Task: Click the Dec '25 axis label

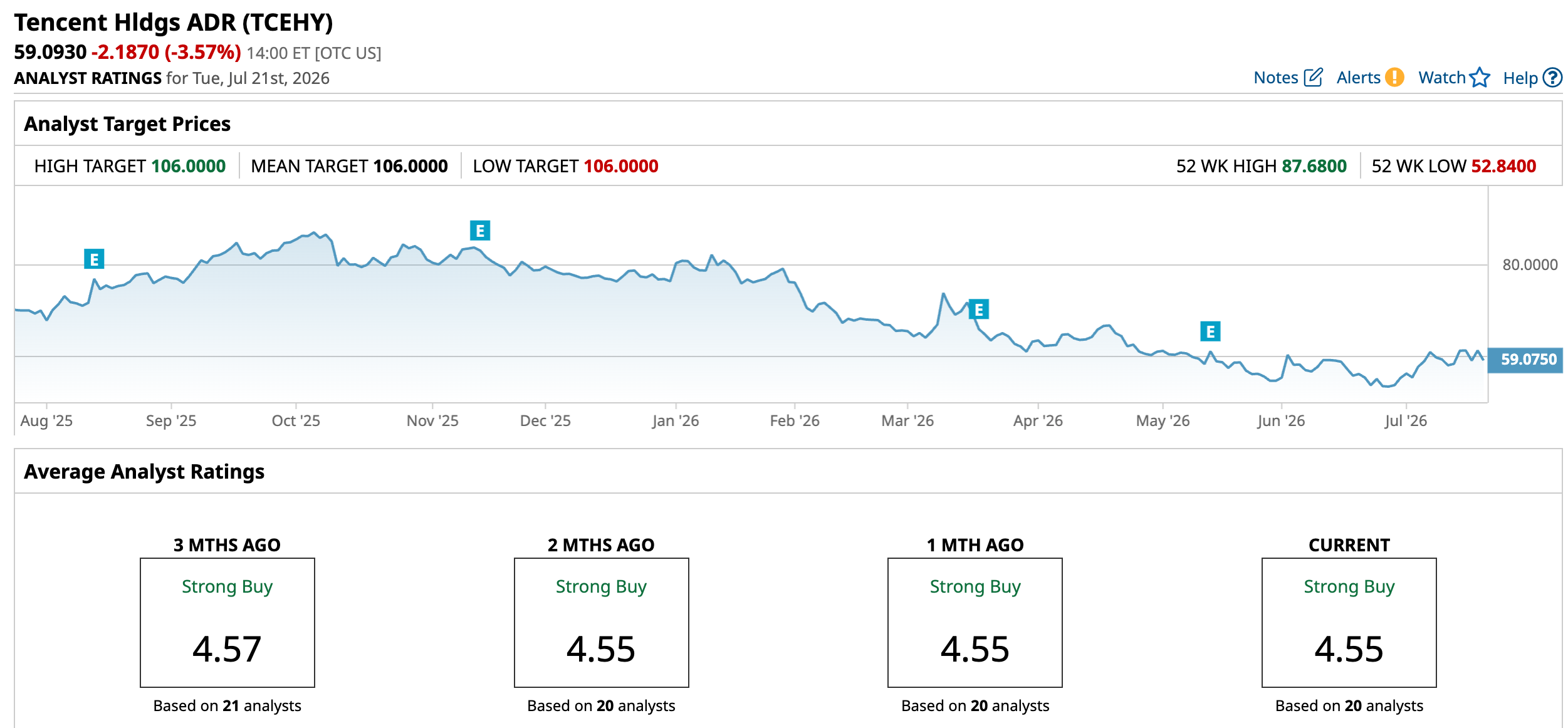Action: point(545,420)
